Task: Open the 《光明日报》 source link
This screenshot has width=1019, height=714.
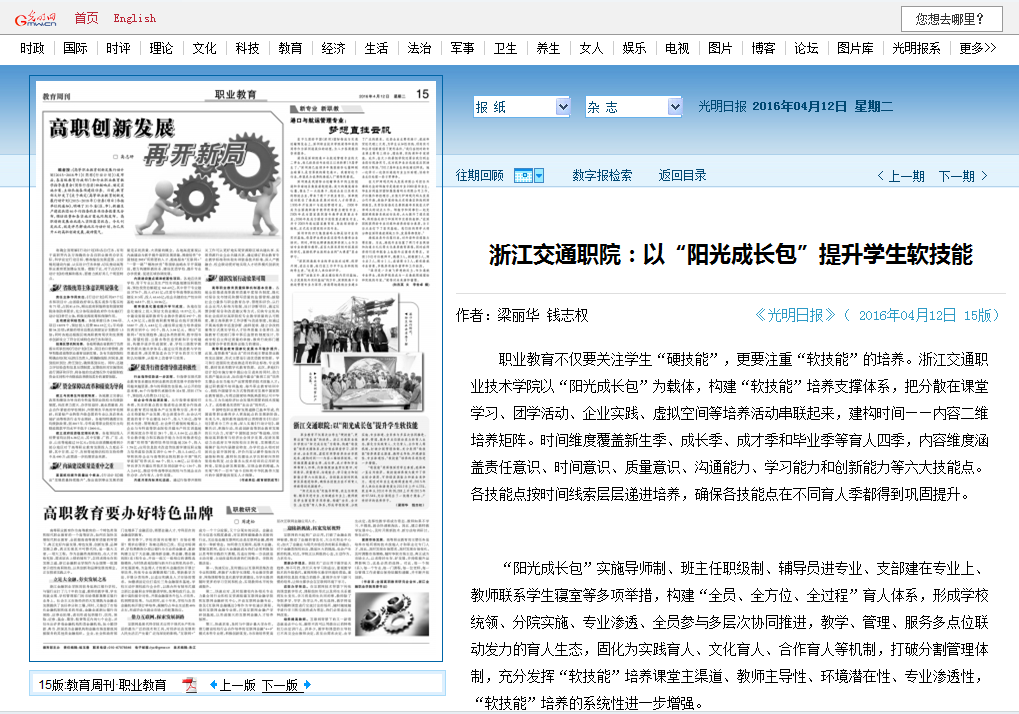Action: coord(795,315)
